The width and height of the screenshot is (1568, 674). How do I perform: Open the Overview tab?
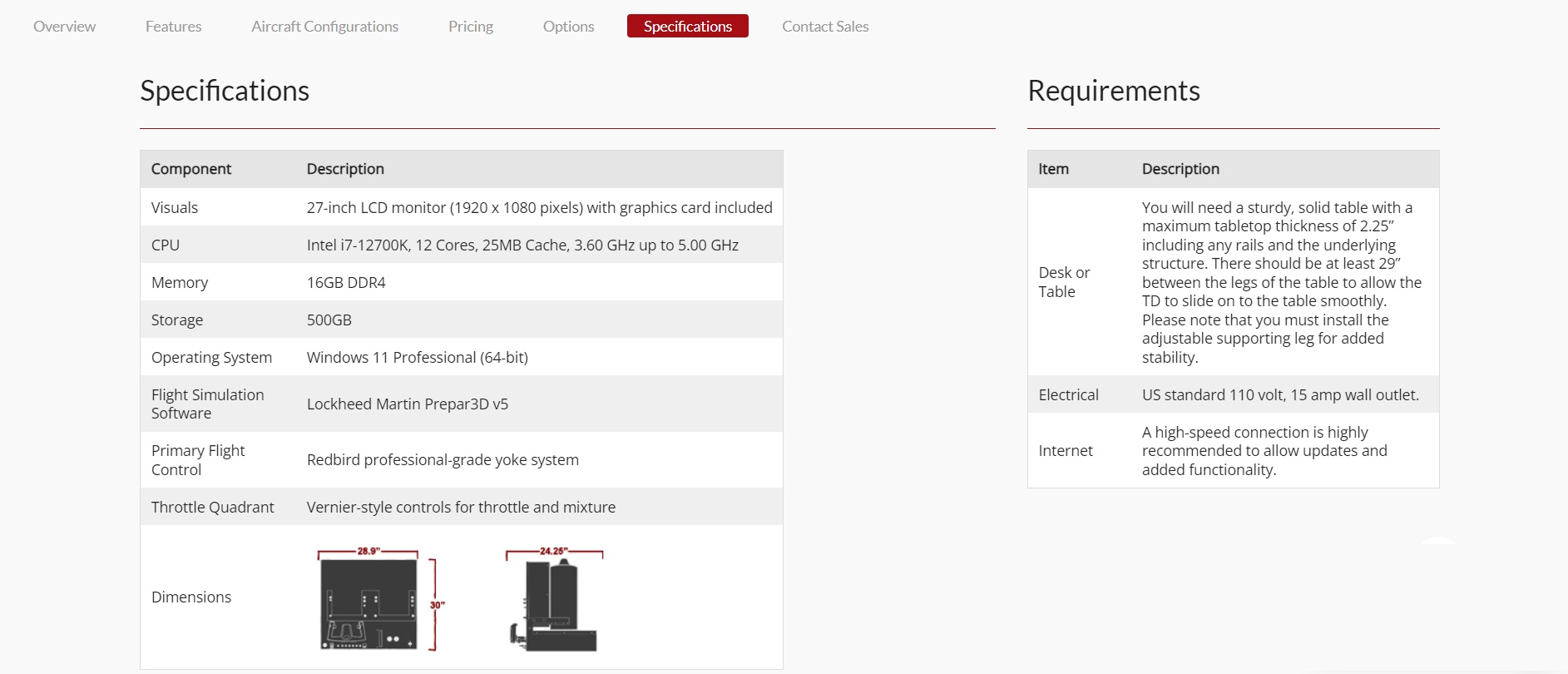tap(64, 27)
